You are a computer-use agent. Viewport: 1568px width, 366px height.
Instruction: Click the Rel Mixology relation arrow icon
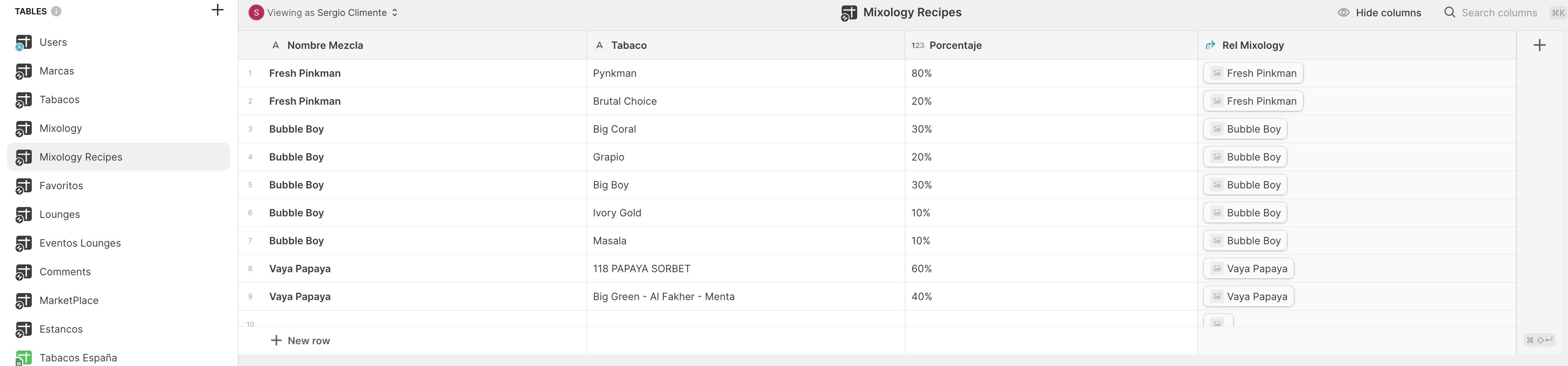tap(1210, 45)
